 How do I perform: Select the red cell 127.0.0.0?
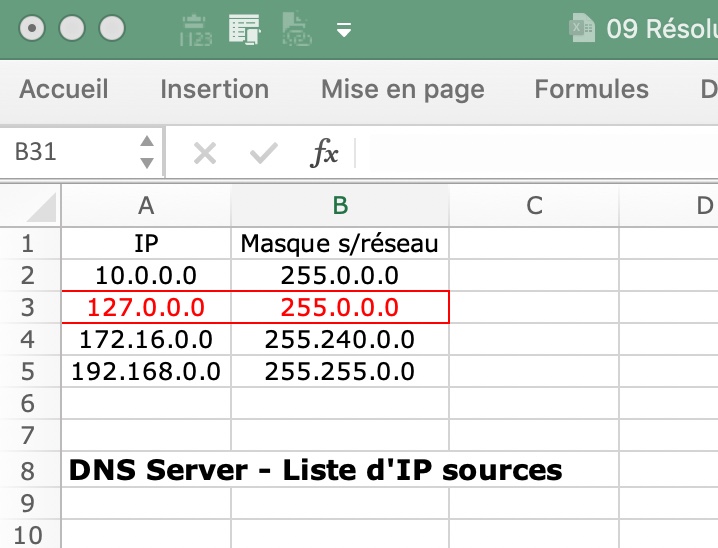tap(146, 307)
